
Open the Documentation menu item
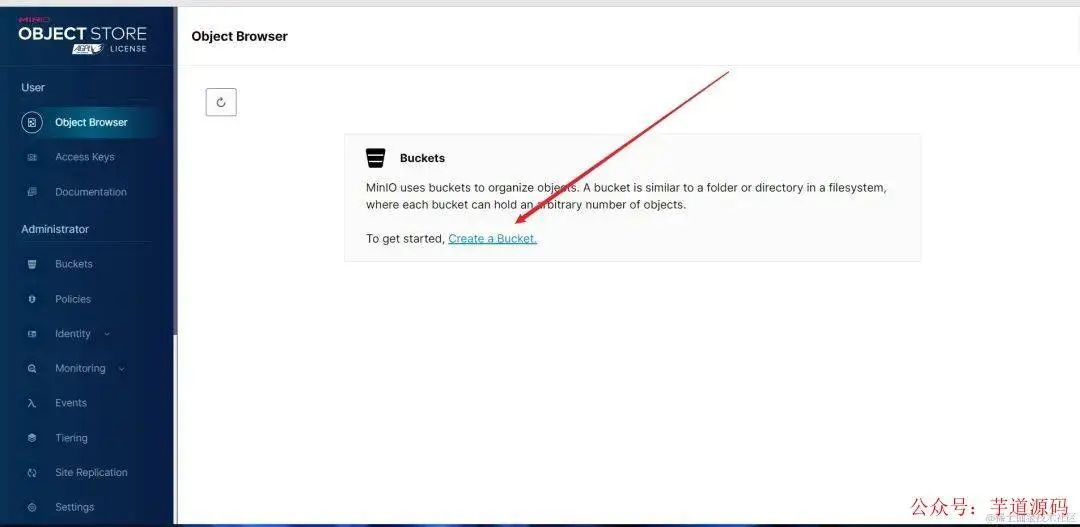click(x=91, y=192)
